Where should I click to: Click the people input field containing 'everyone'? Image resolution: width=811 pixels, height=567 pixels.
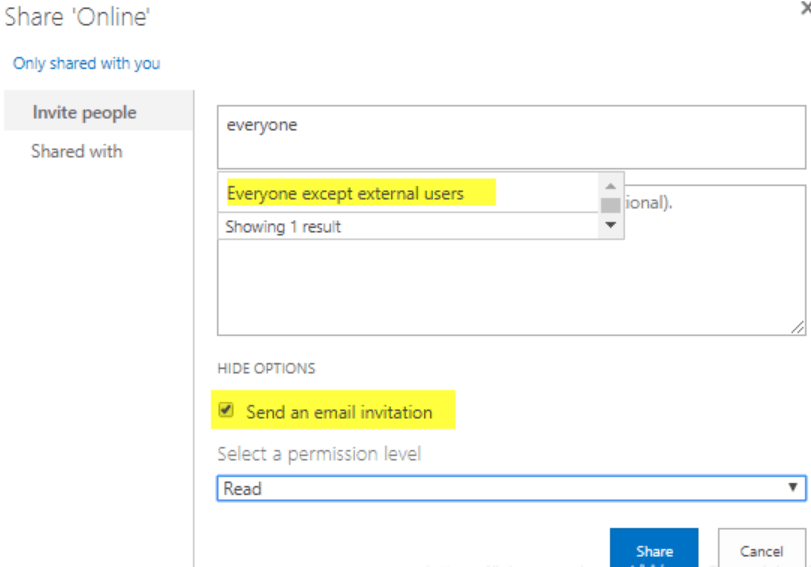click(x=511, y=137)
